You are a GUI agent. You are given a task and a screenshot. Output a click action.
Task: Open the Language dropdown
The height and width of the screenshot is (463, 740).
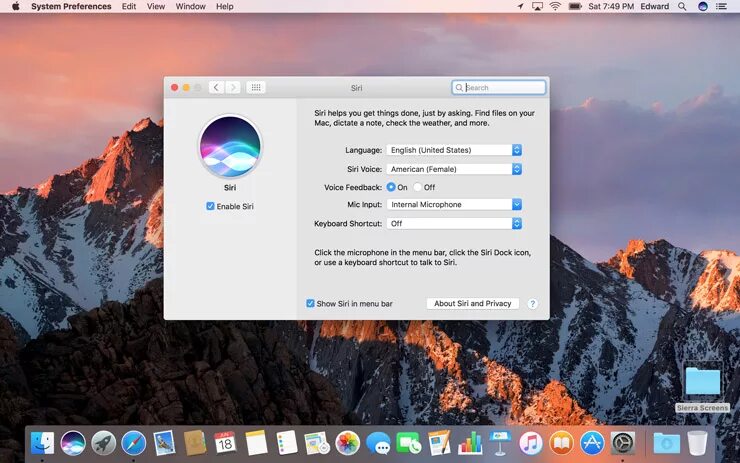coord(454,150)
